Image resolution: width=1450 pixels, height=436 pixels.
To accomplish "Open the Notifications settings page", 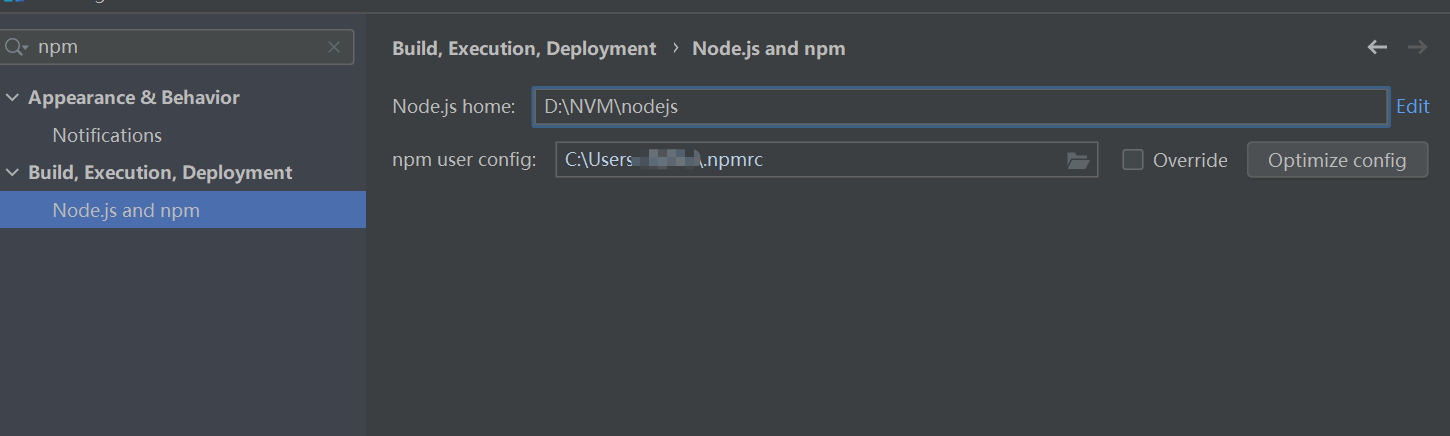I will (x=107, y=135).
